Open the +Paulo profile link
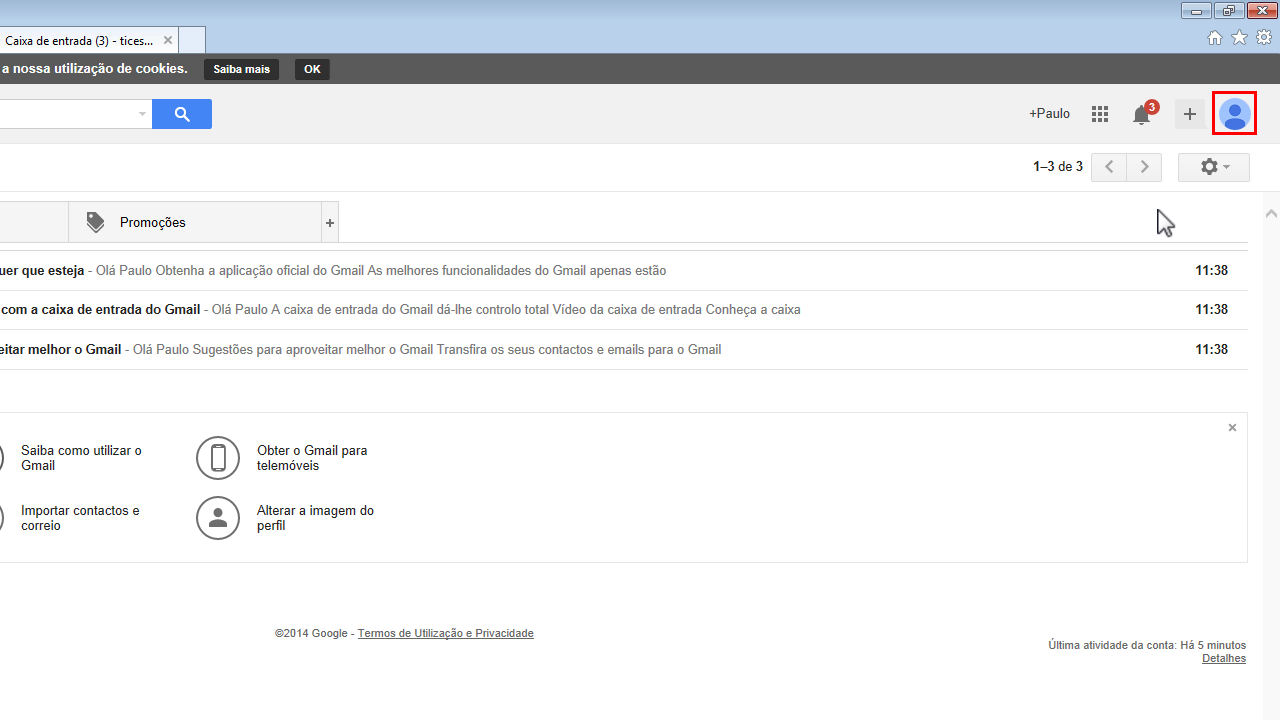The image size is (1280, 720). 1049,114
